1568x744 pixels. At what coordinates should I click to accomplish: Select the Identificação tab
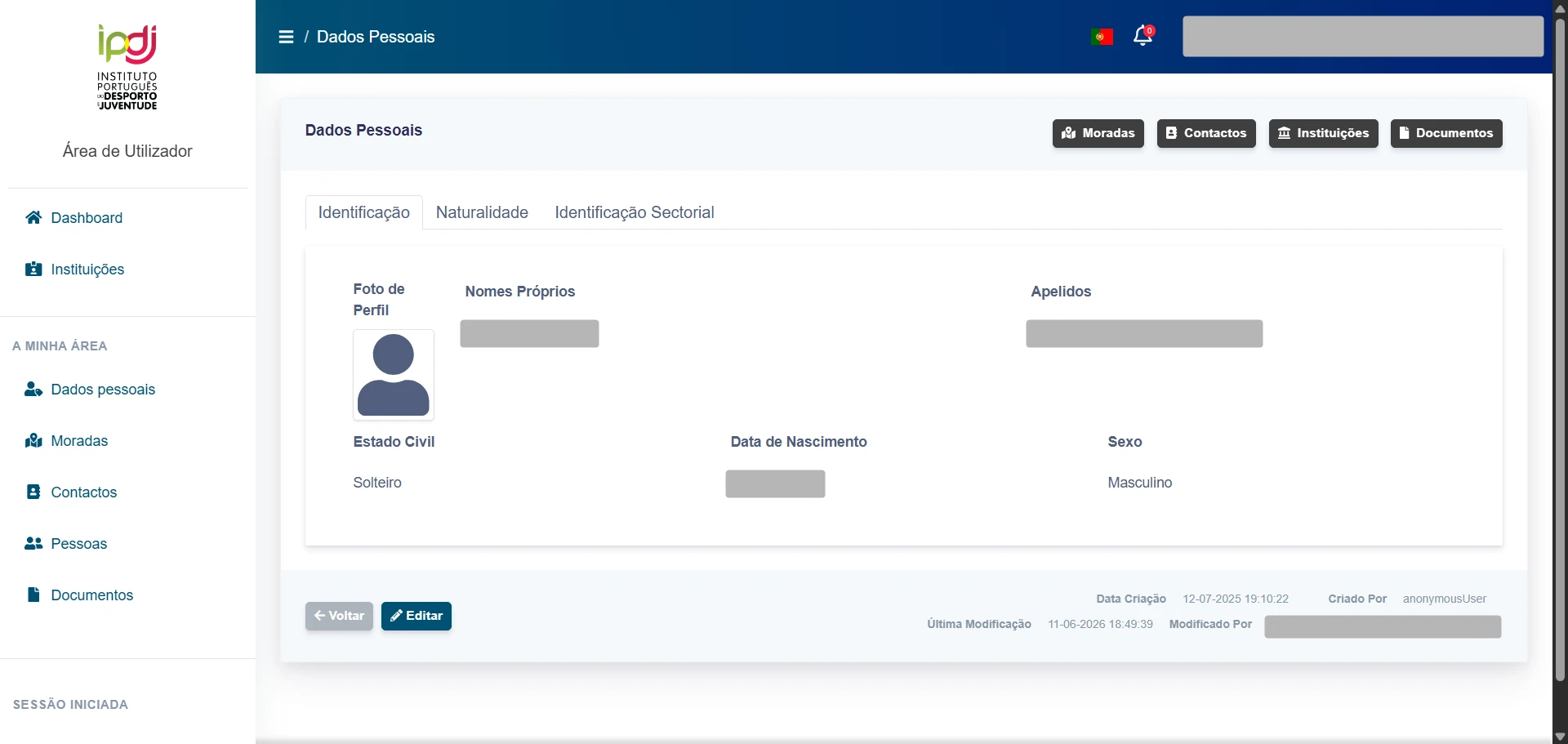coord(364,212)
